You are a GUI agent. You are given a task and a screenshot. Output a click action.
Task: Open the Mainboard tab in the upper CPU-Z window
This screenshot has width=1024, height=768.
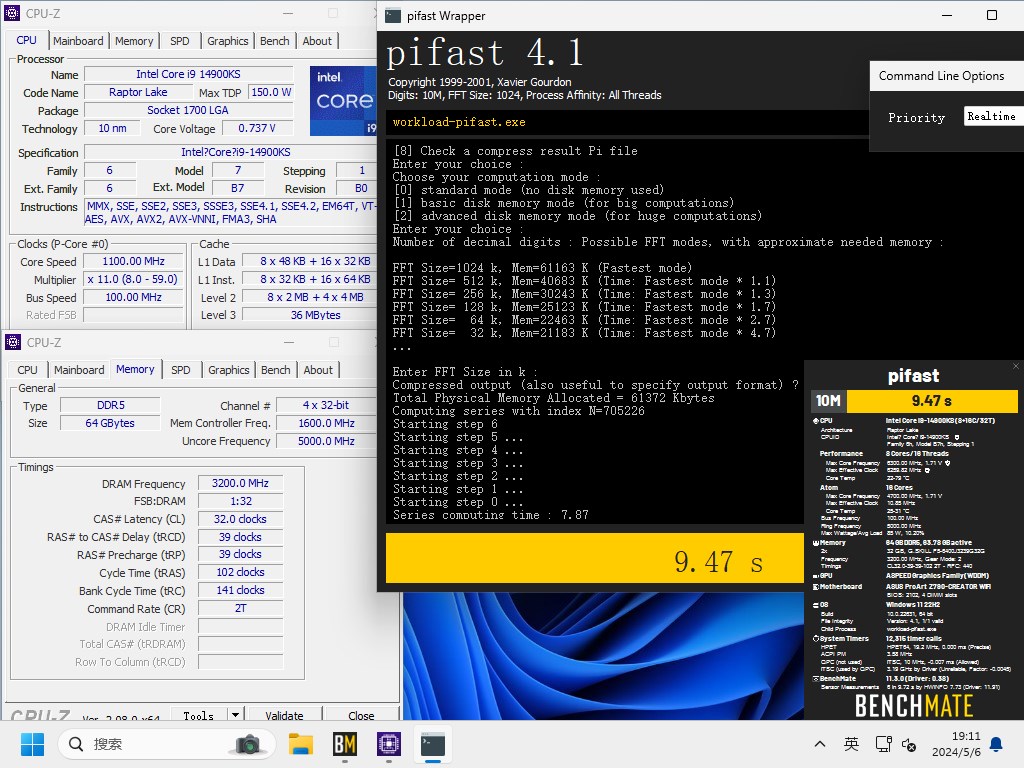pos(78,40)
